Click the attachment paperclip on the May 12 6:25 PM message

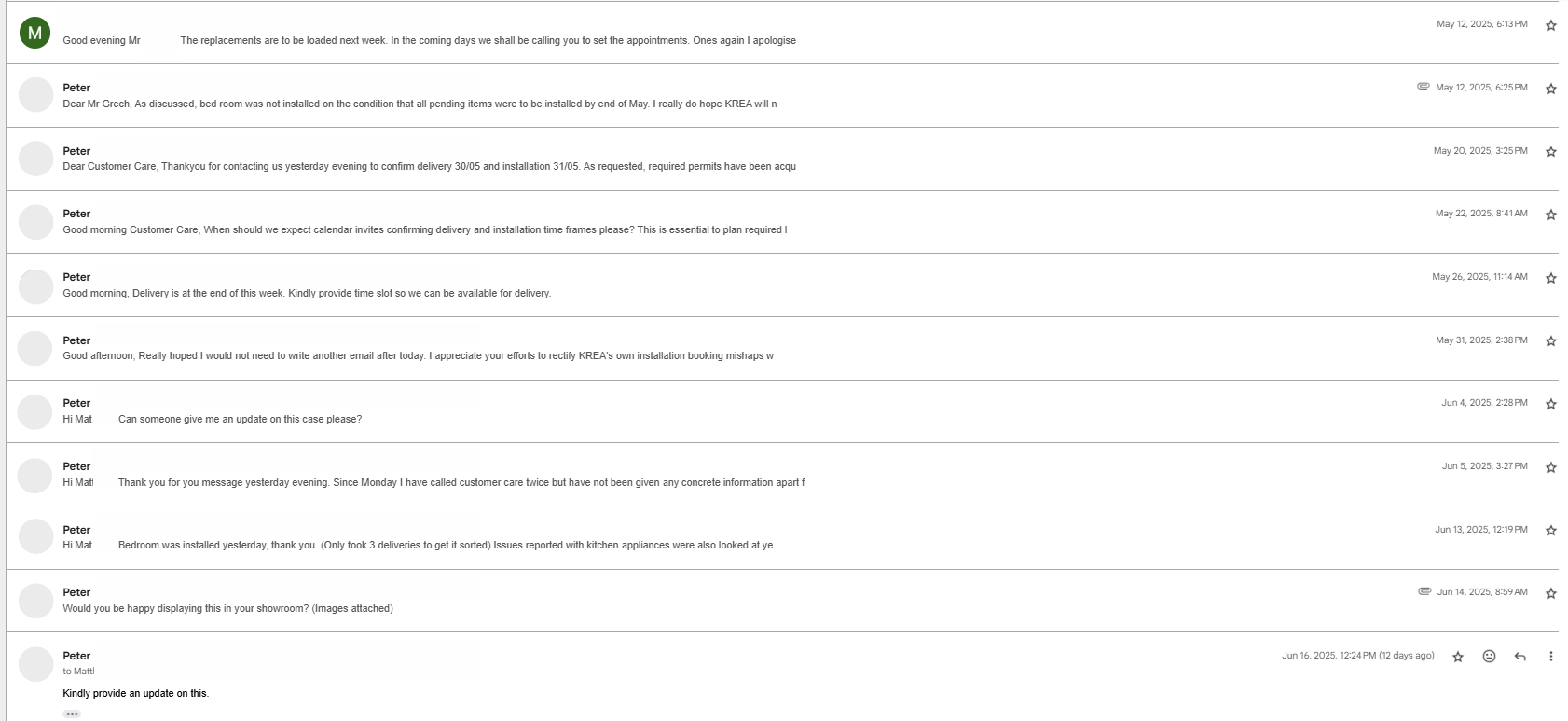point(1424,88)
